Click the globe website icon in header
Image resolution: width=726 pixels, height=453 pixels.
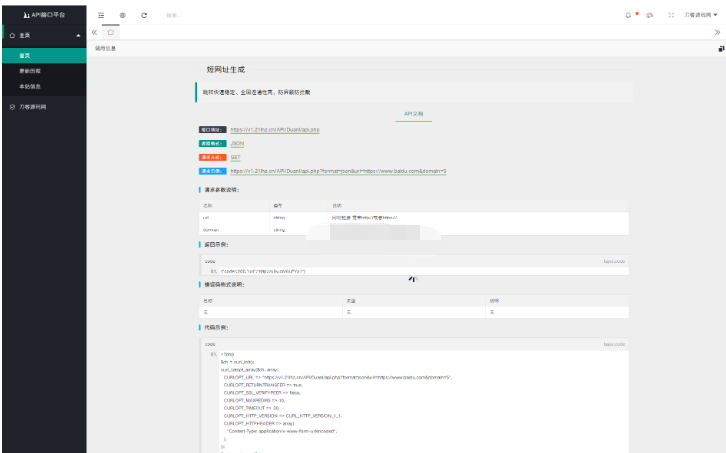122,15
